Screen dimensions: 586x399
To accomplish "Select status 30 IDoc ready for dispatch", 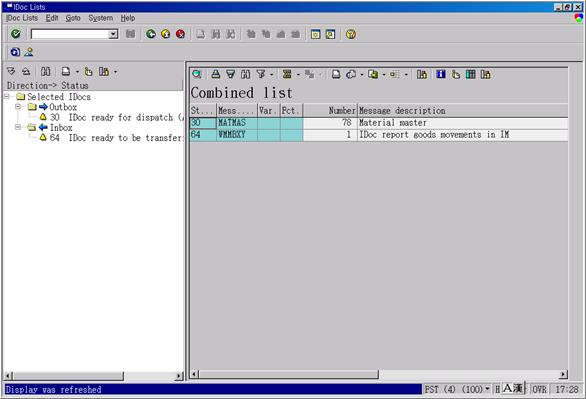I will tap(112, 117).
